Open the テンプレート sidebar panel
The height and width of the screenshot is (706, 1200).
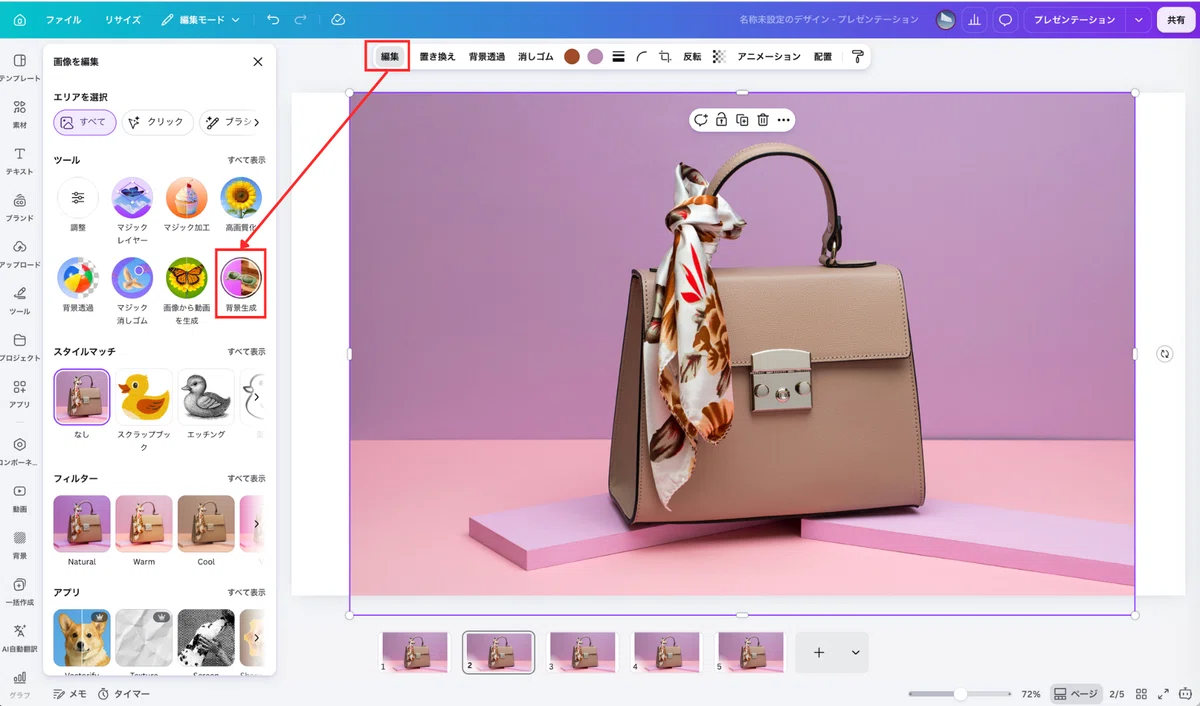(x=19, y=67)
